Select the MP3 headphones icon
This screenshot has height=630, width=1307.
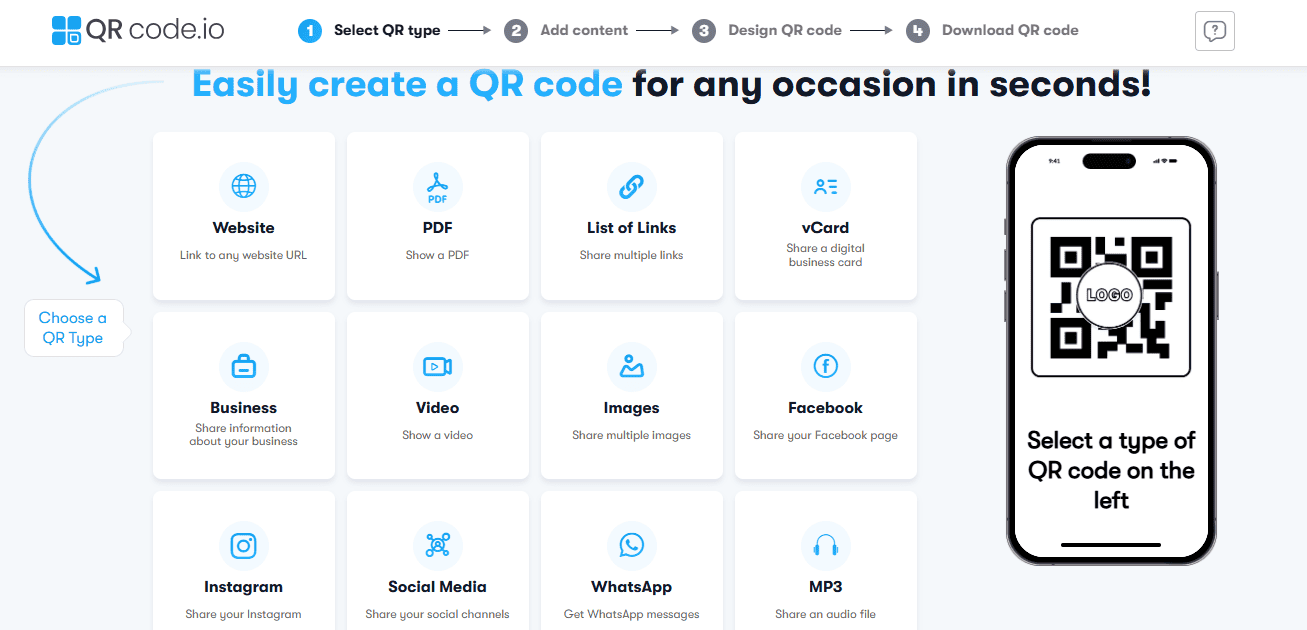pyautogui.click(x=826, y=546)
